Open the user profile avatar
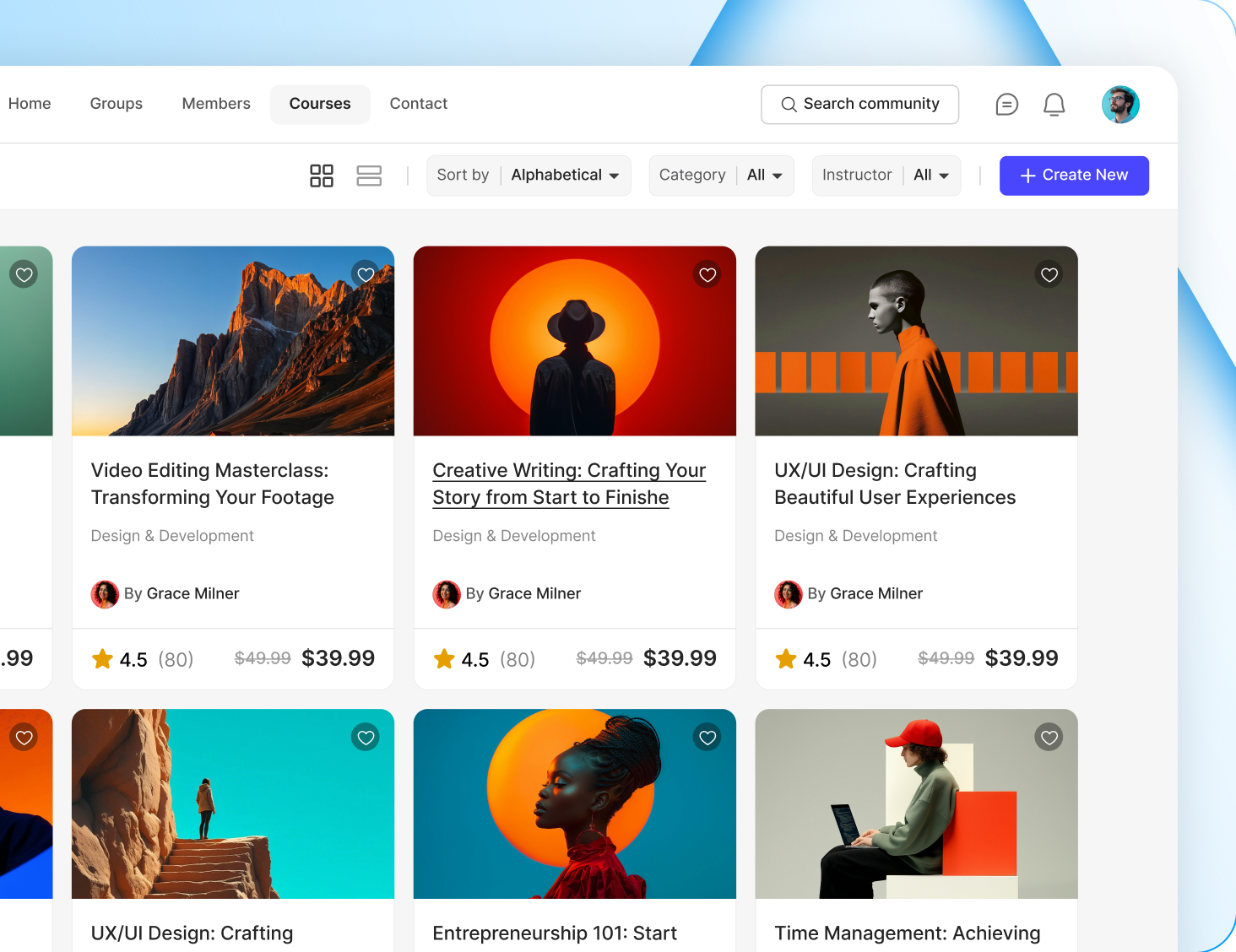Screen dimensions: 1236x952 pyautogui.click(x=1120, y=105)
